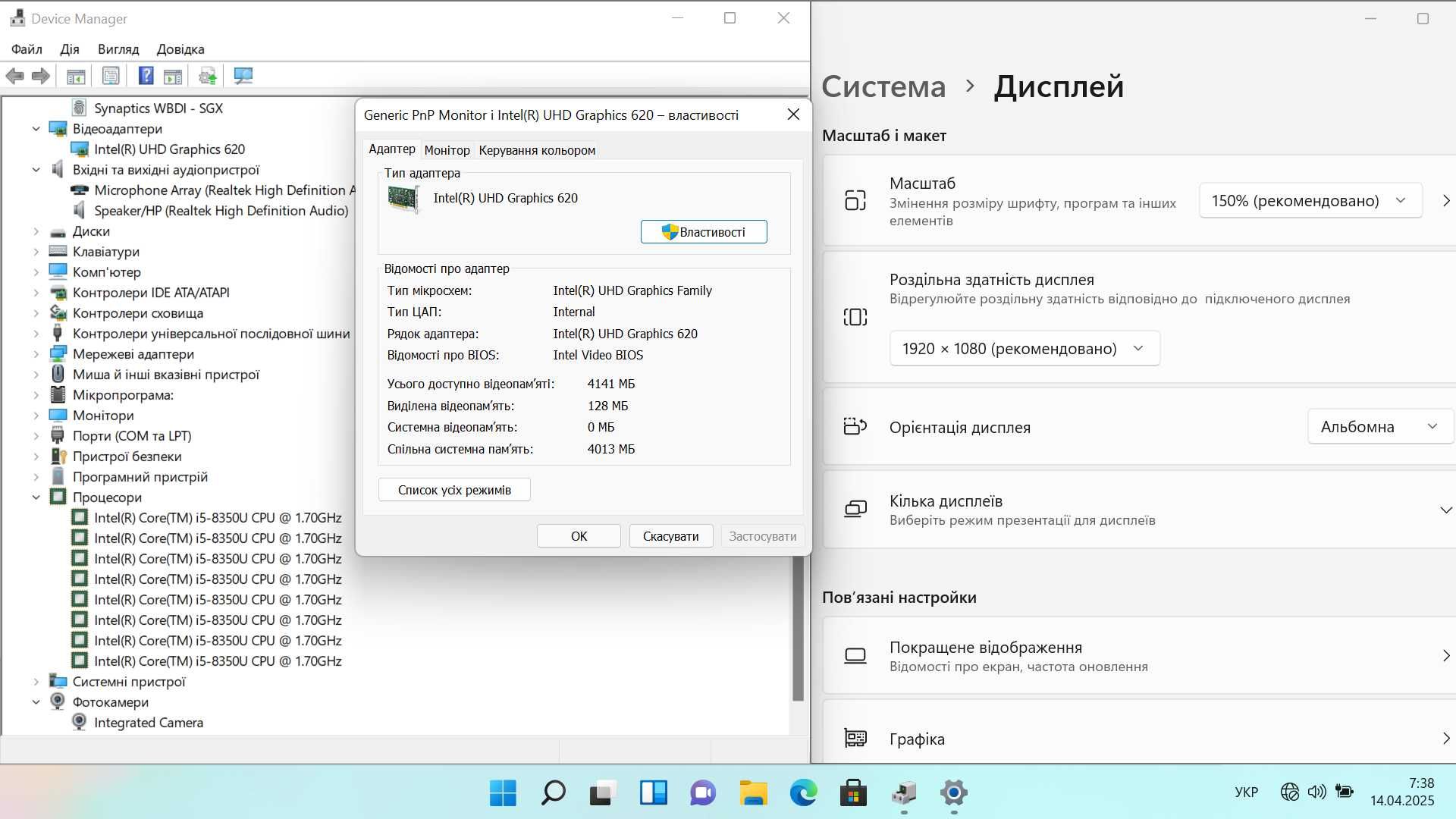1456x819 pixels.
Task: Open the Properties sheet toolbar icon
Action: (111, 76)
